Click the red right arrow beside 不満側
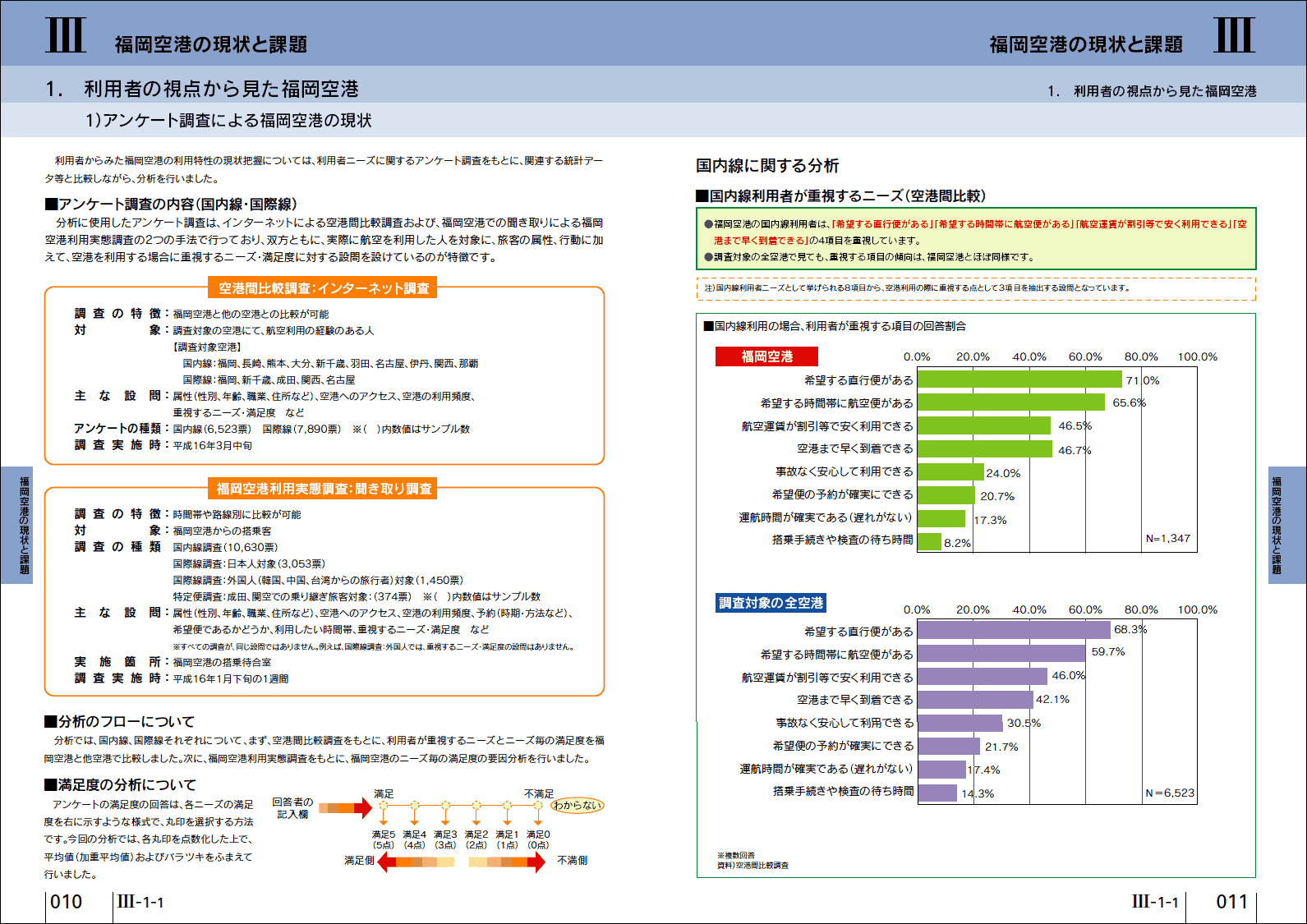Viewport: 1307px width, 924px height. click(507, 862)
